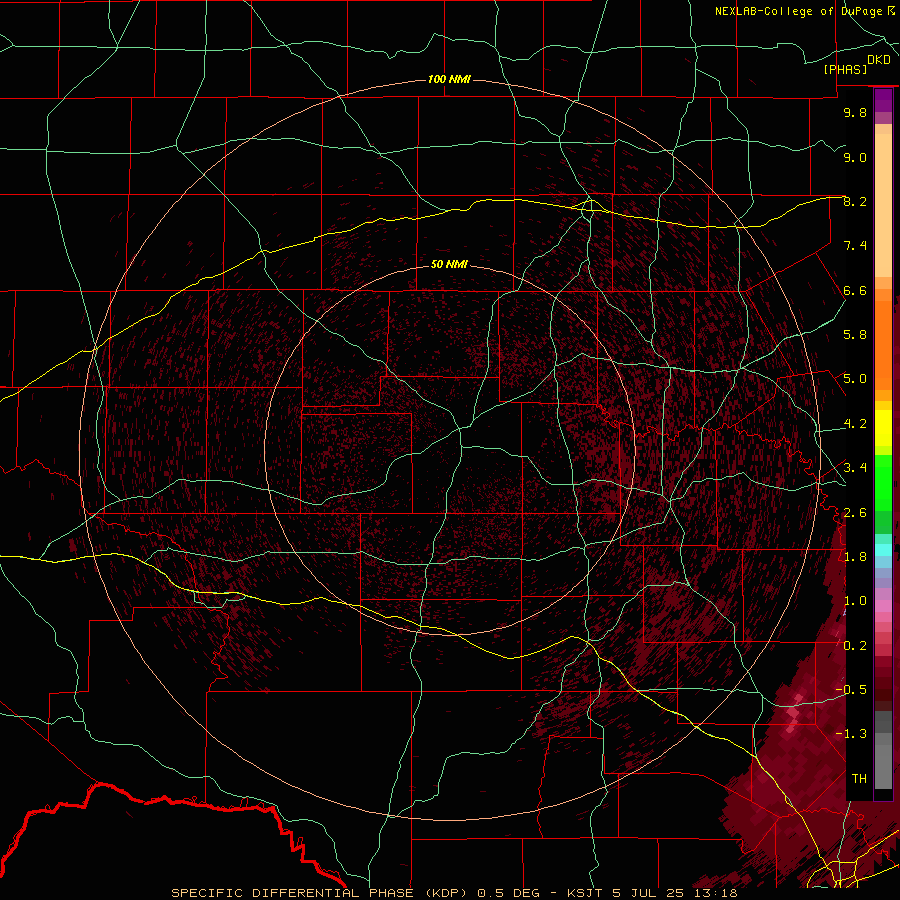The height and width of the screenshot is (900, 900).
Task: Click the 9.0 value on the color scale
Action: (x=855, y=157)
